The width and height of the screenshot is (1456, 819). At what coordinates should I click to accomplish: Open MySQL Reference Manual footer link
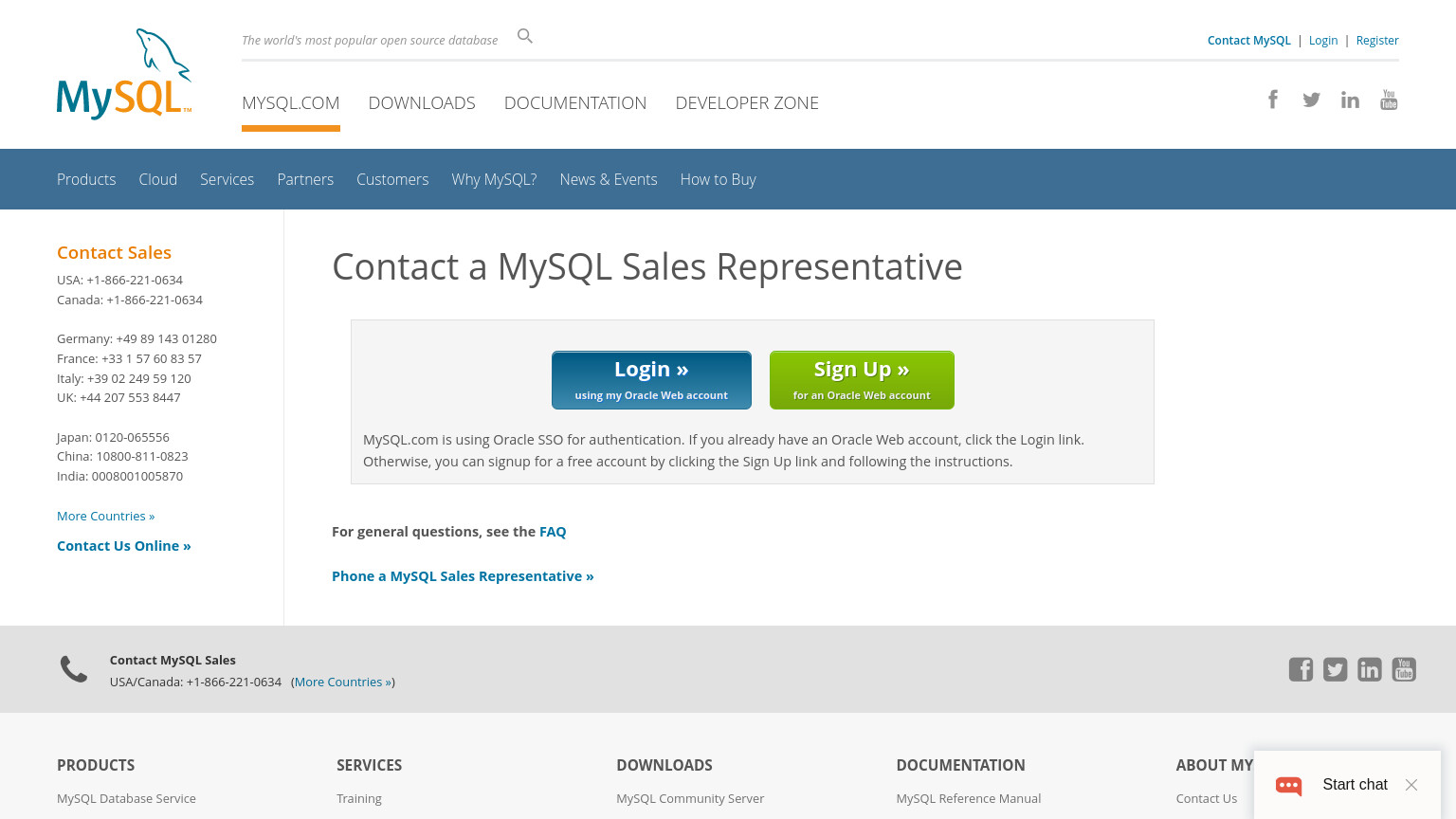(969, 798)
